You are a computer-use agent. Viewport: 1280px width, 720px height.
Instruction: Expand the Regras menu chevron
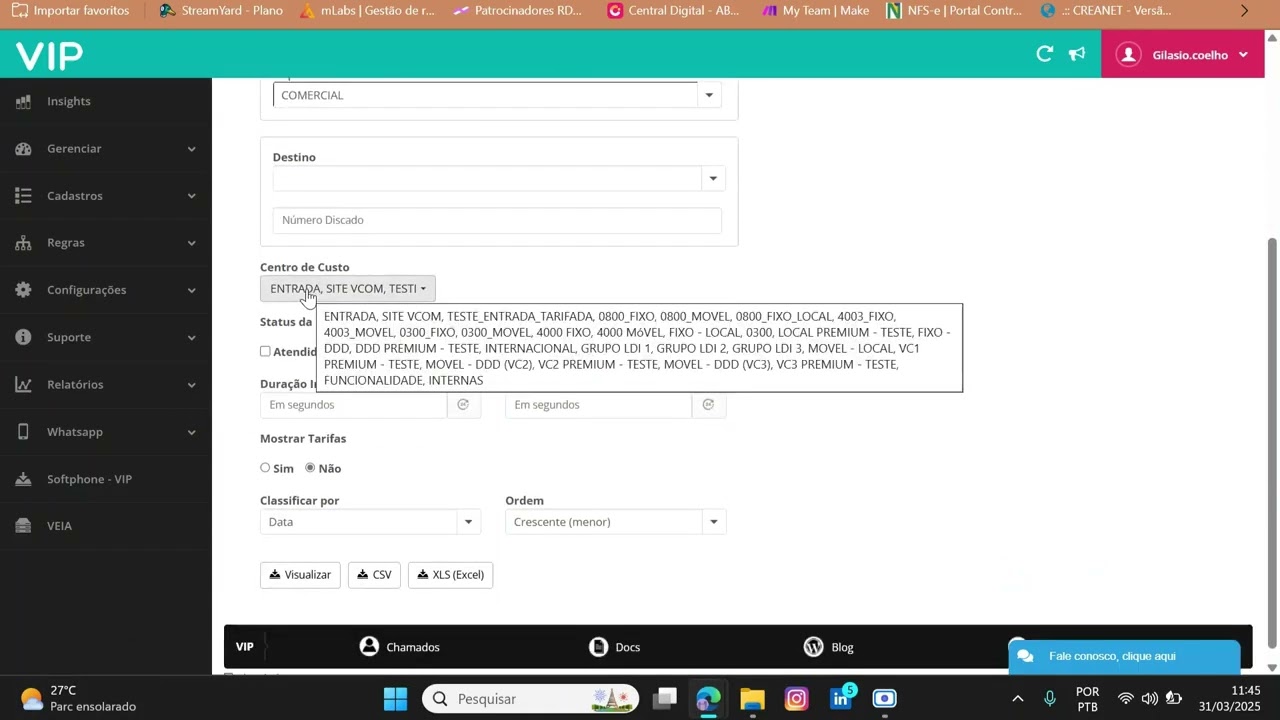(x=191, y=243)
